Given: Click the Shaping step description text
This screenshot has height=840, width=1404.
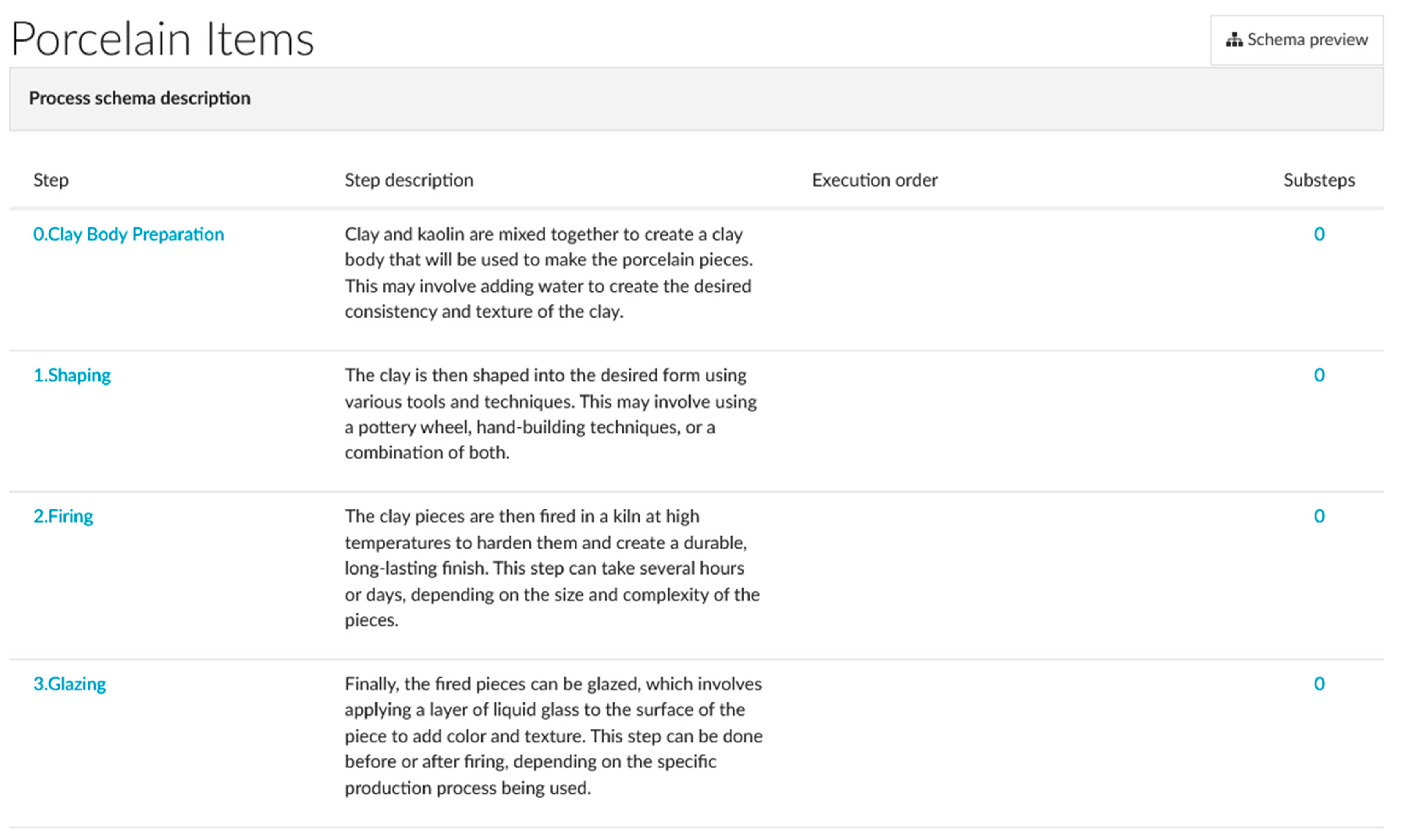Looking at the screenshot, I should 550,414.
